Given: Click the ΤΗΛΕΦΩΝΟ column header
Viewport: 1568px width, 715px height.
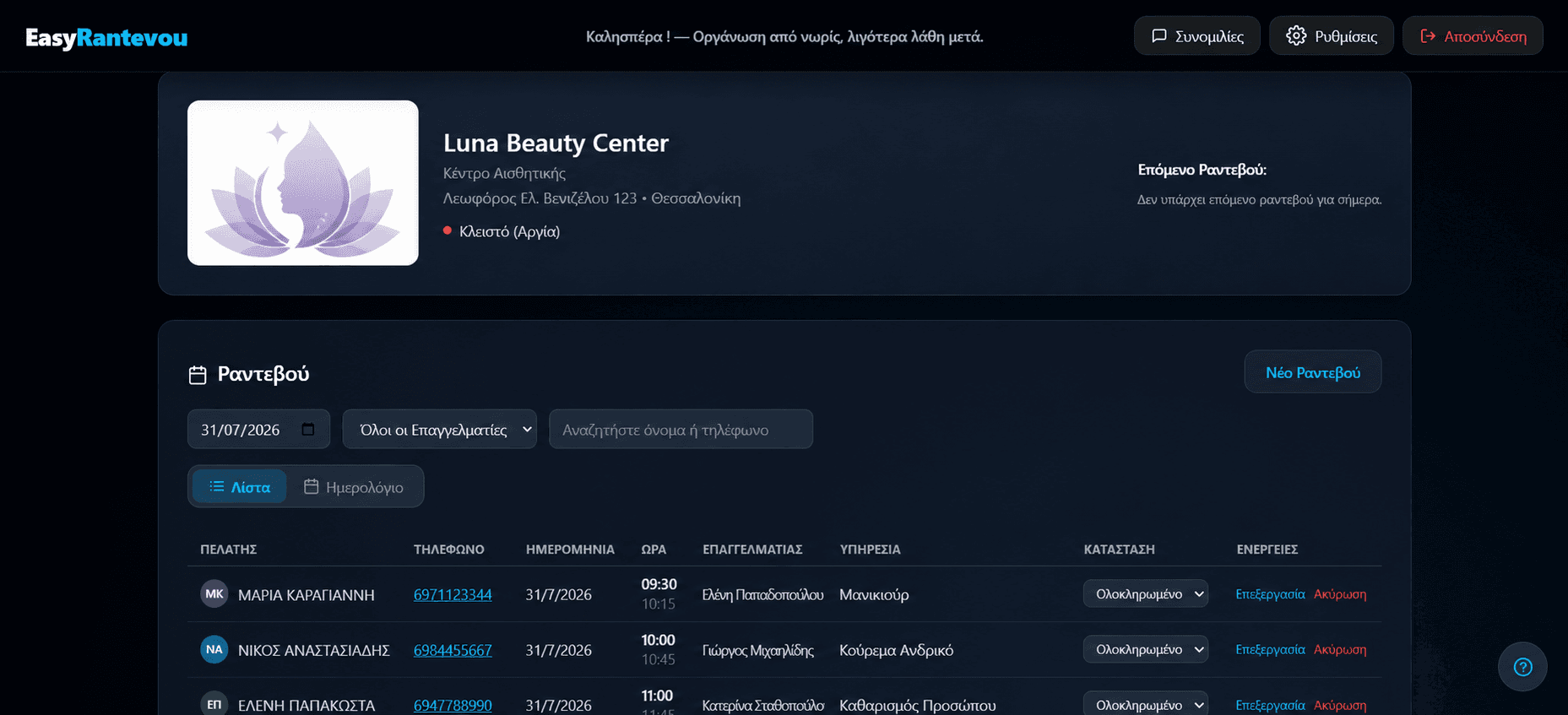Looking at the screenshot, I should [449, 550].
